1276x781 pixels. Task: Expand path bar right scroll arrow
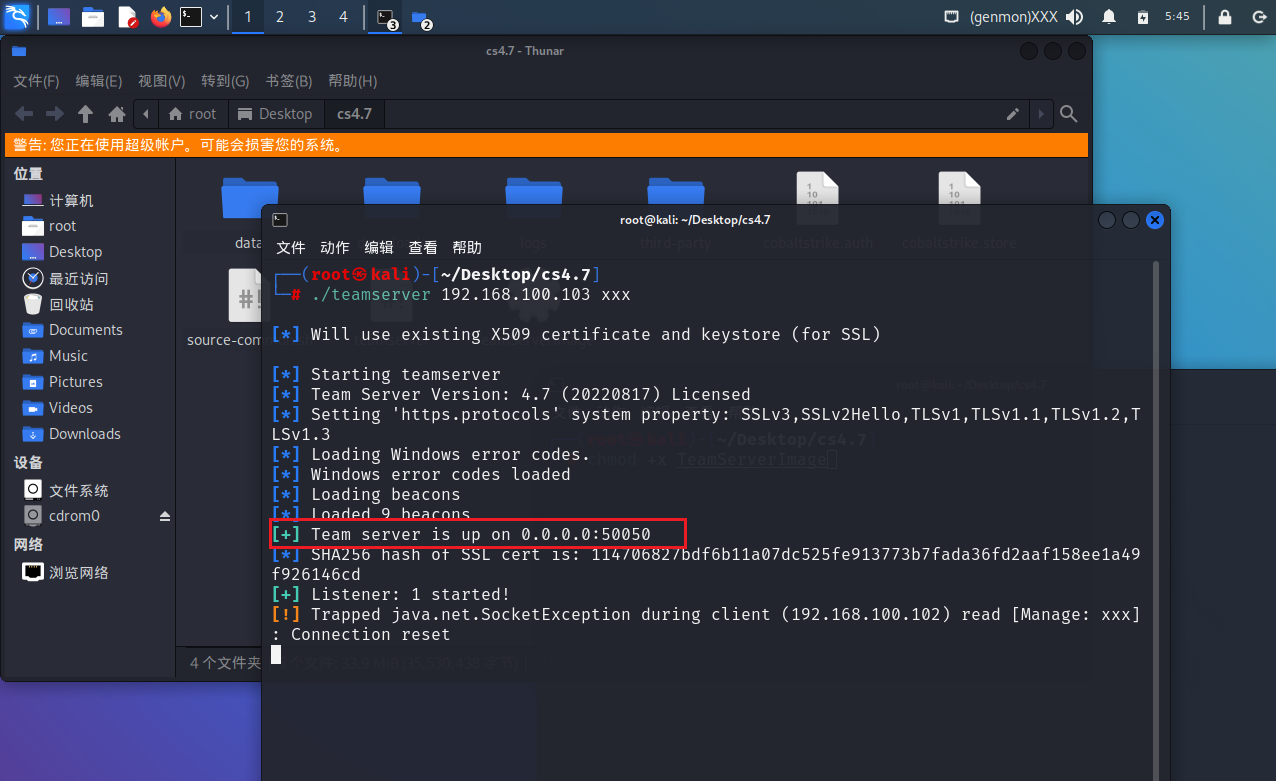tap(1041, 114)
